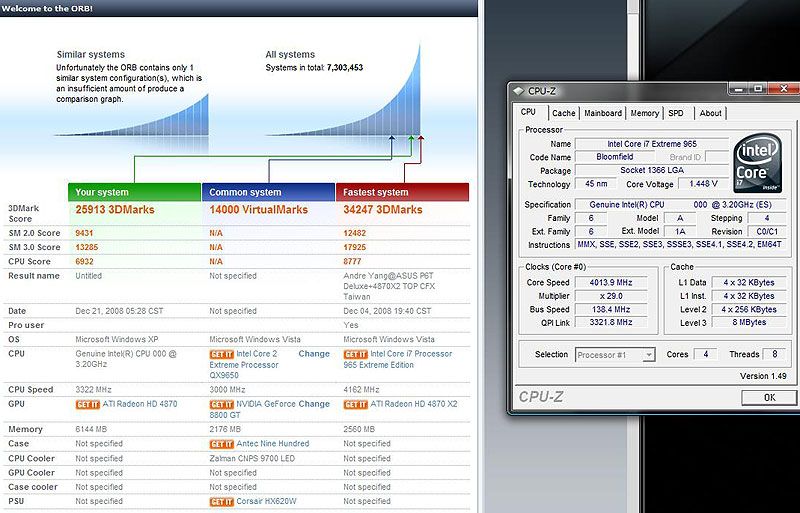The width and height of the screenshot is (800, 513).
Task: Open the Memory tab in CPU-Z
Action: point(644,113)
